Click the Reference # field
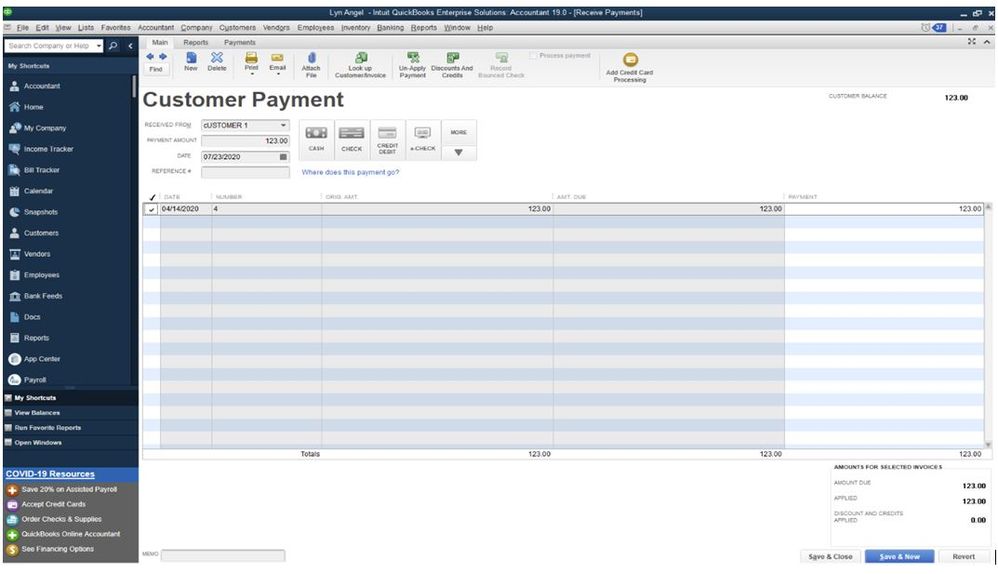Image resolution: width=998 pixels, height=574 pixels. (x=245, y=172)
